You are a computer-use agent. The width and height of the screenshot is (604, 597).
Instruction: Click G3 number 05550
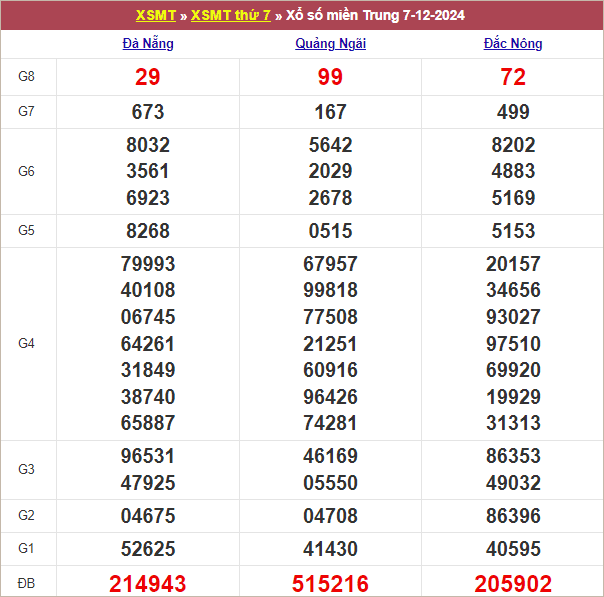331,483
